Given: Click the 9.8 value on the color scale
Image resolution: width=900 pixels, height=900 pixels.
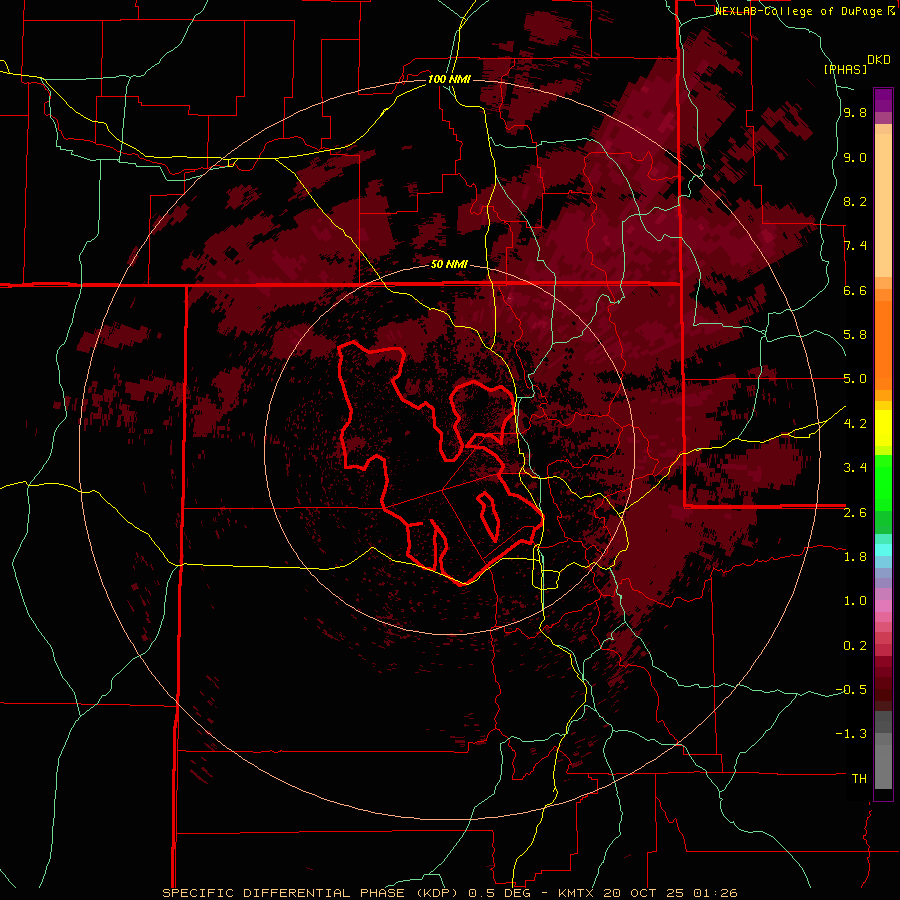Looking at the screenshot, I should coord(855,113).
